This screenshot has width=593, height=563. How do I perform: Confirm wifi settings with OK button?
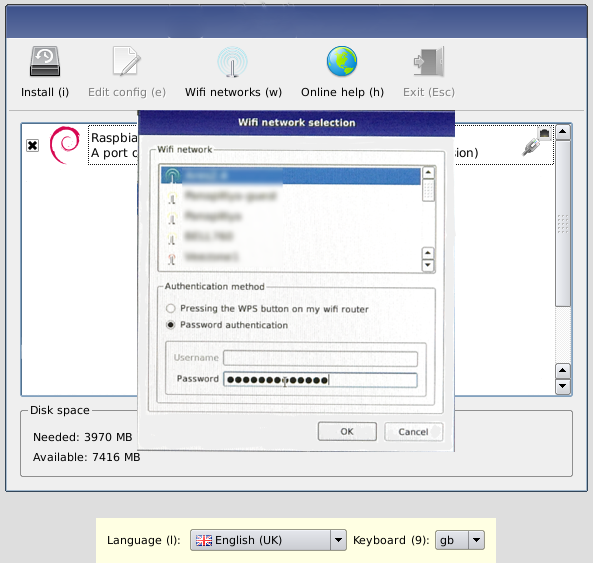[347, 431]
